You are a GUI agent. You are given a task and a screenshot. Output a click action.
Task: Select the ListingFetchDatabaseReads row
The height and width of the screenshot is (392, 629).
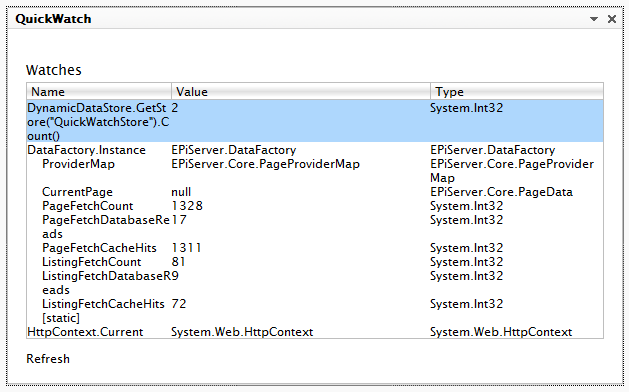(315, 283)
